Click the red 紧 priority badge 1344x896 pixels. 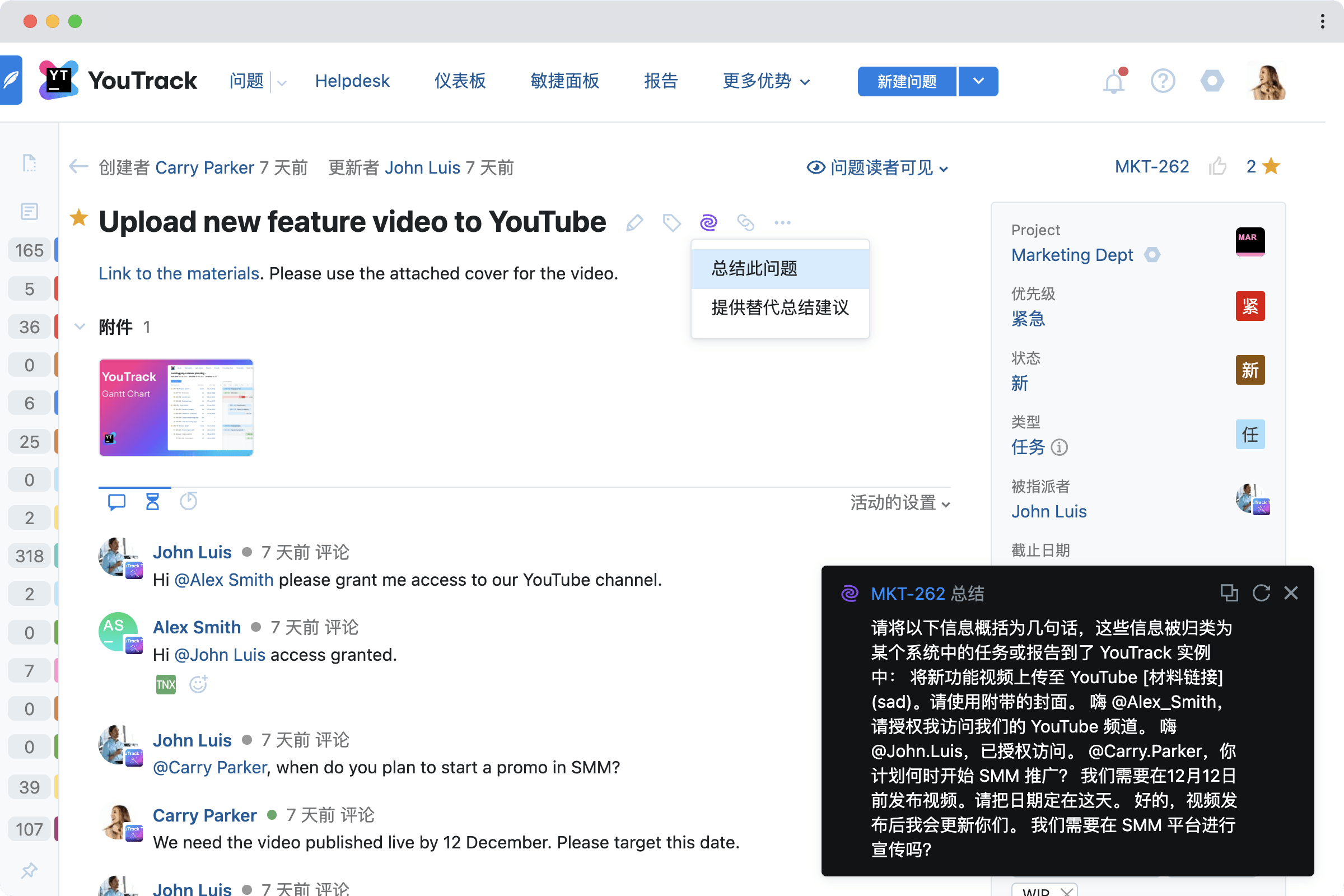(x=1250, y=306)
